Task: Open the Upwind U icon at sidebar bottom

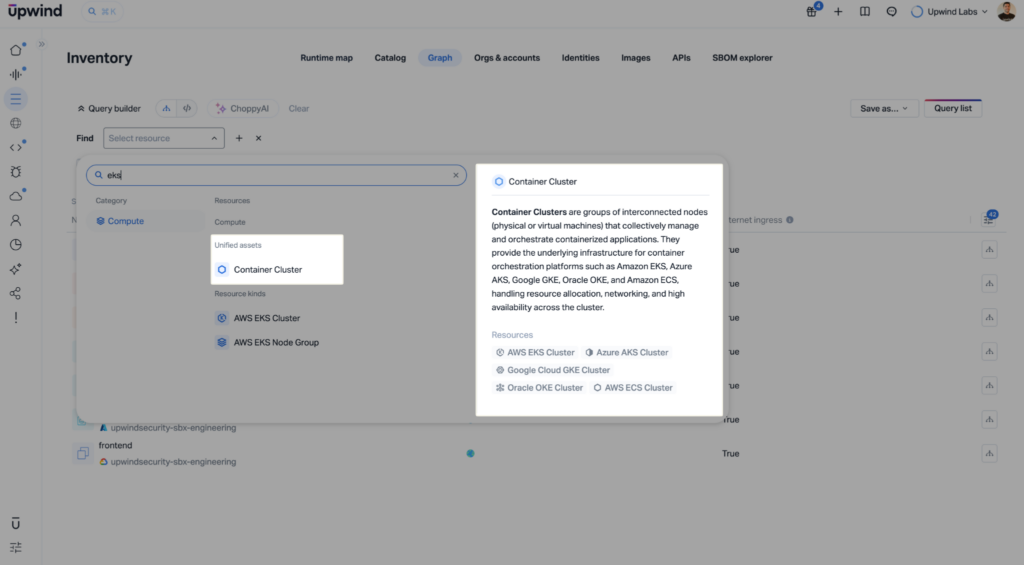Action: [16, 523]
